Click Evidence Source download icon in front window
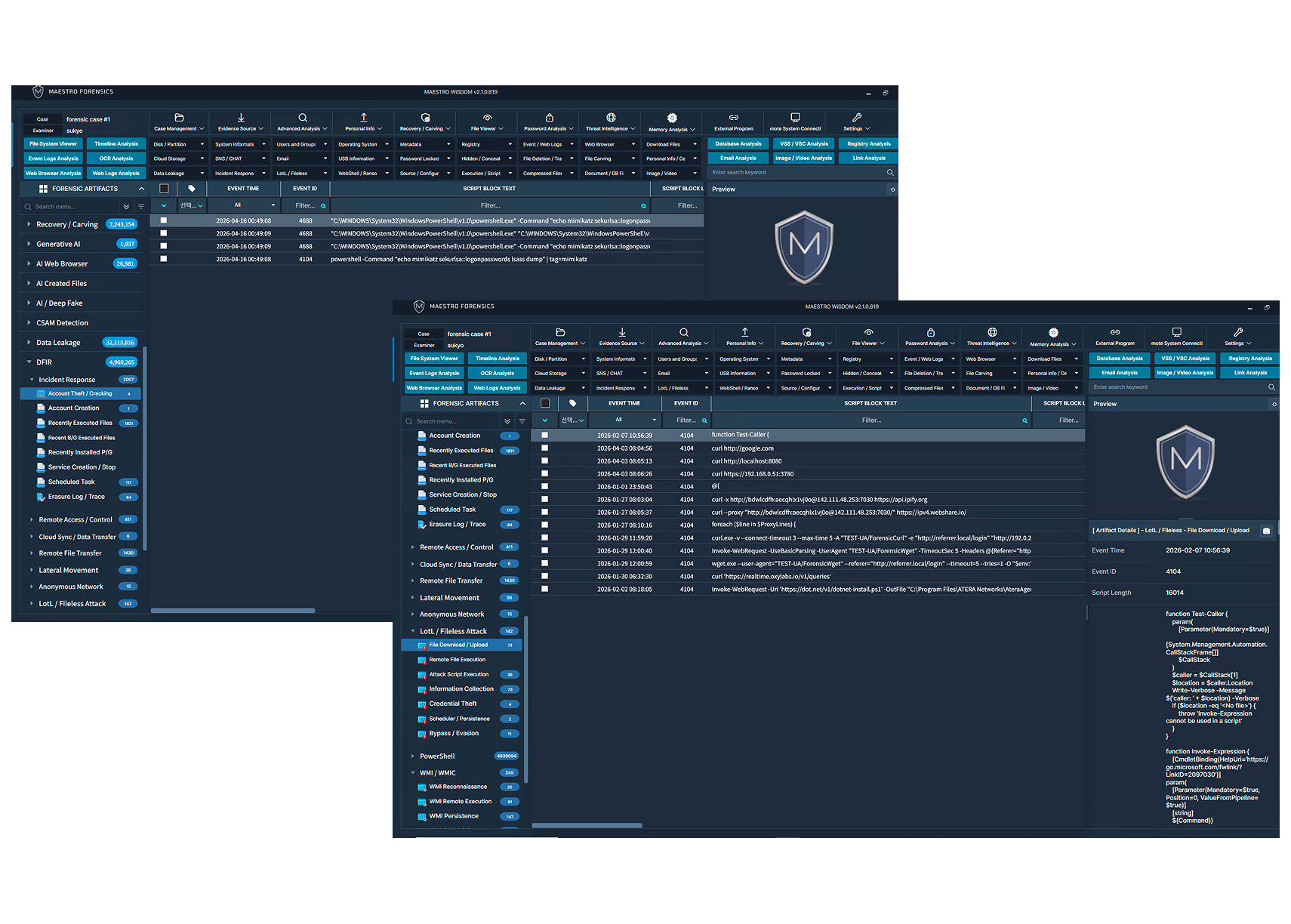The width and height of the screenshot is (1291, 924). pyautogui.click(x=622, y=332)
